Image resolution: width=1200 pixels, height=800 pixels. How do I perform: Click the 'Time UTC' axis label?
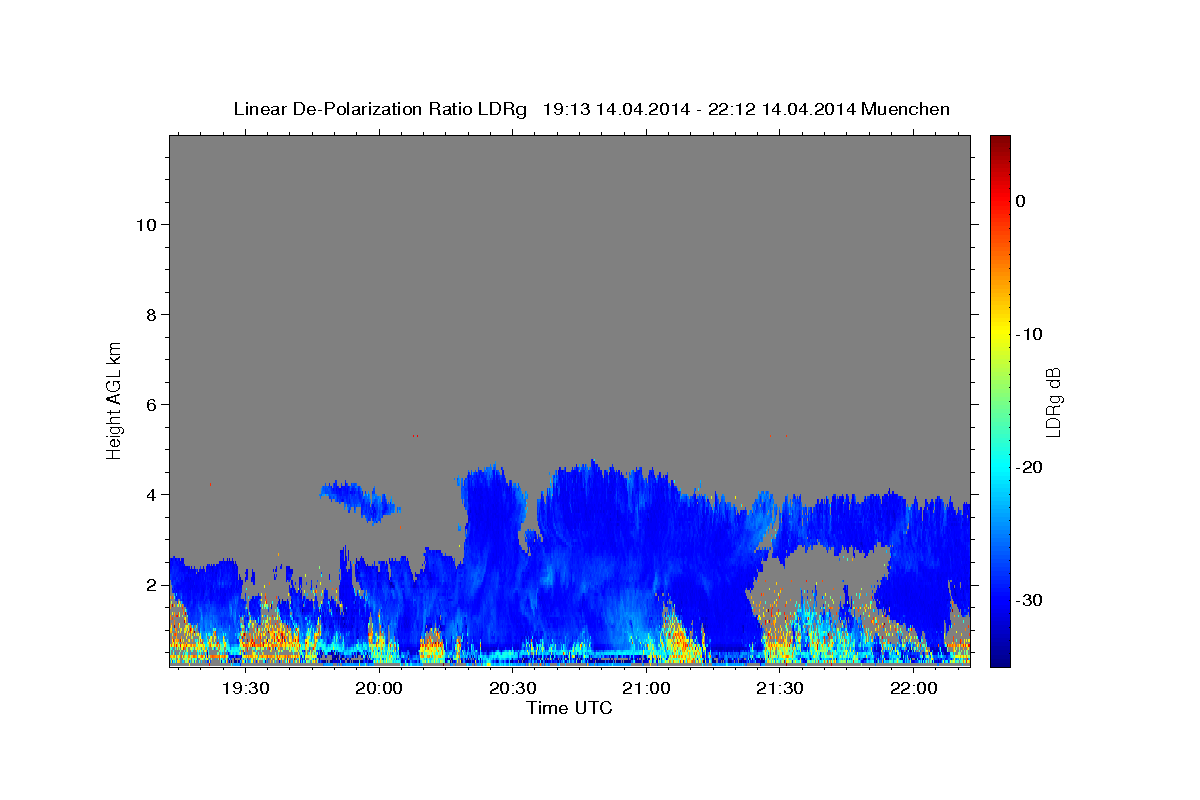569,708
